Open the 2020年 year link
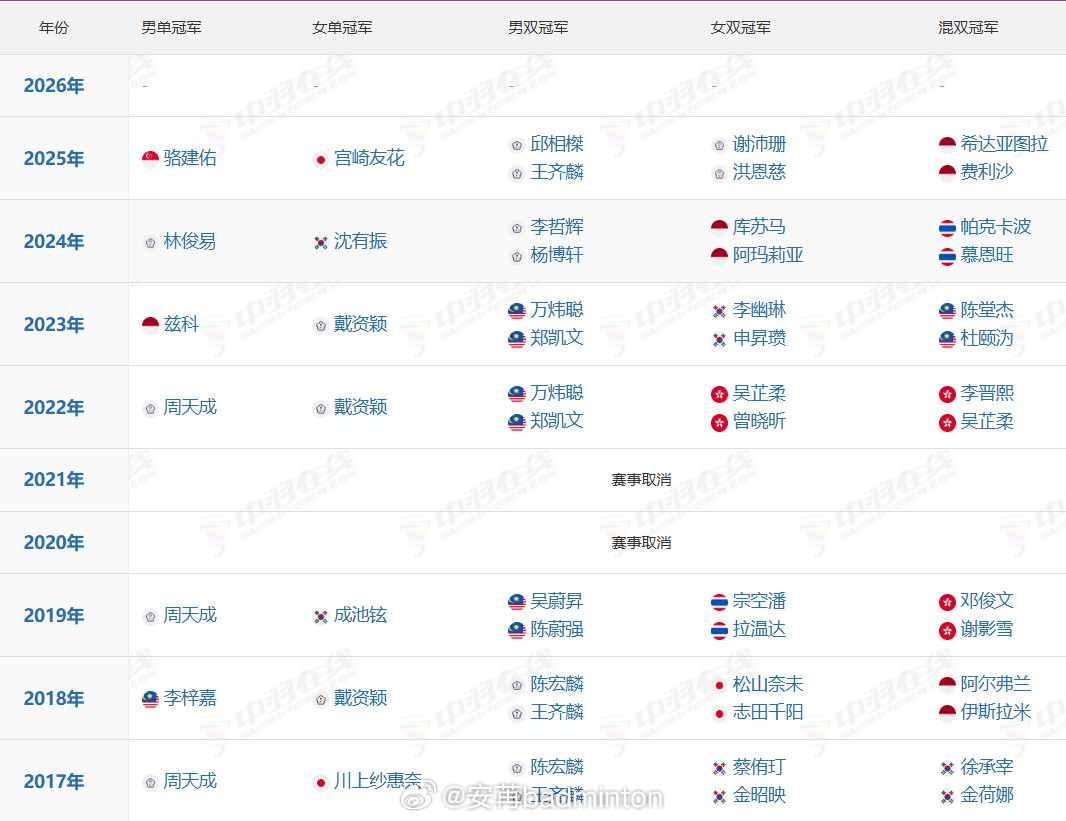Viewport: 1066px width, 821px height. 54,542
